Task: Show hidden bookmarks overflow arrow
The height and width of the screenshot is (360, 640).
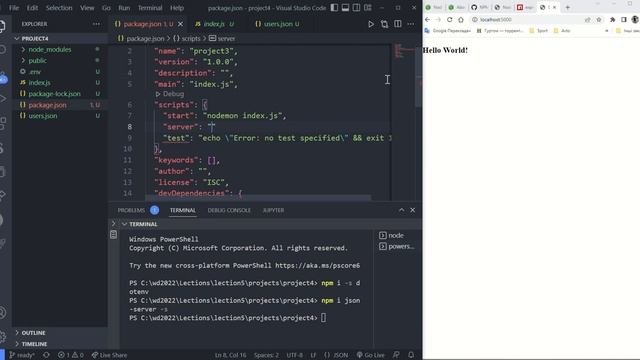Action: [607, 31]
